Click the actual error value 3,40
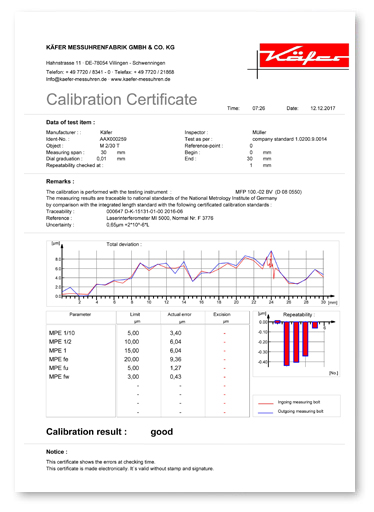Screen dimensions: 374x512 (175, 333)
